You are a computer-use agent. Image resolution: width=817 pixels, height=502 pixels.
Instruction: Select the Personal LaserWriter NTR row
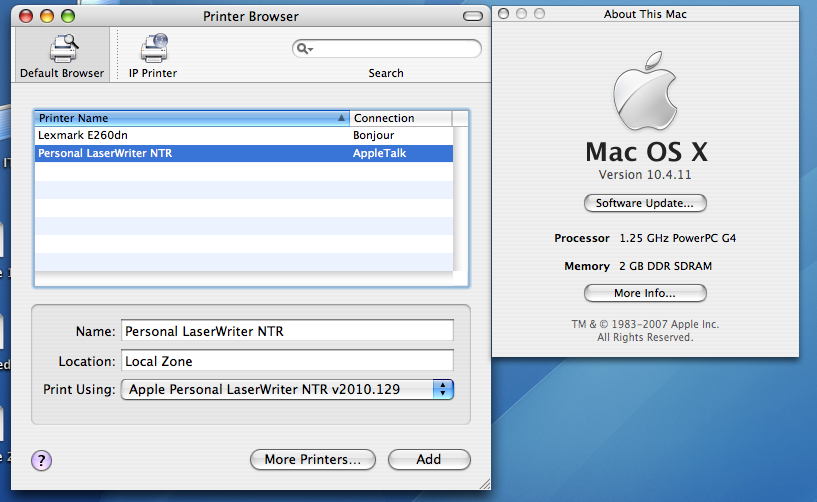click(244, 153)
